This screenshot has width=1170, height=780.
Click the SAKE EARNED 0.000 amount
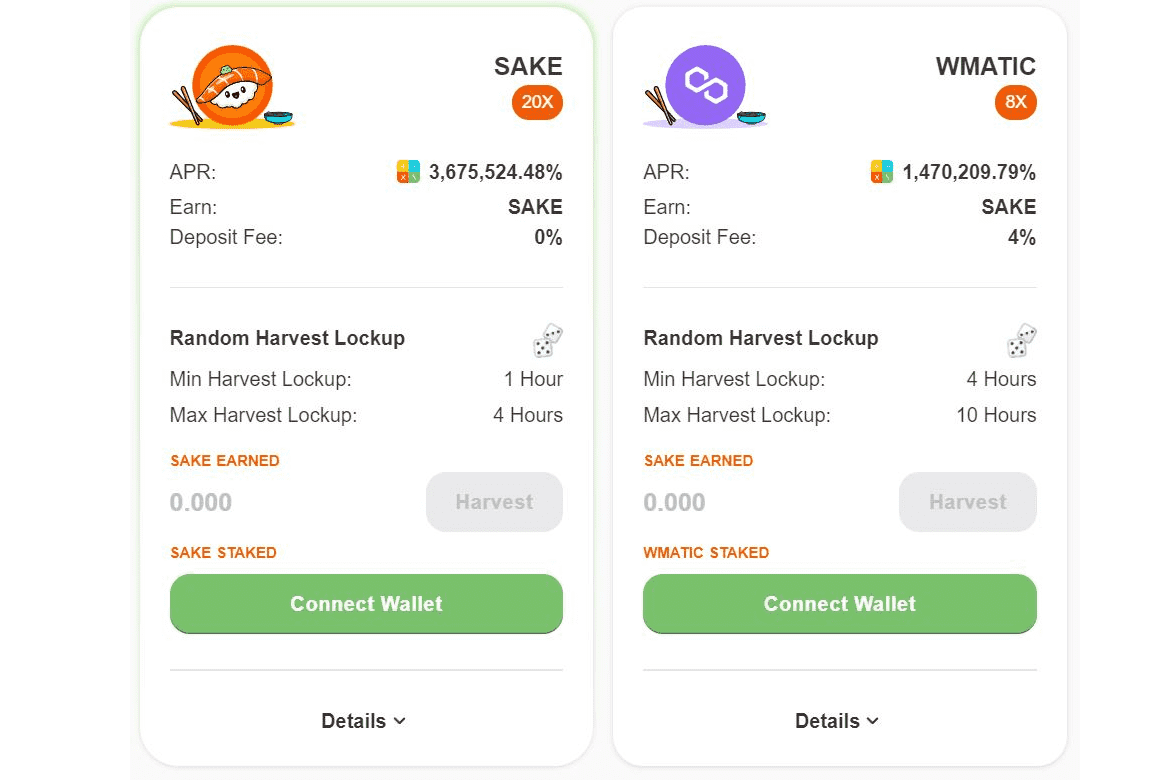[x=200, y=502]
